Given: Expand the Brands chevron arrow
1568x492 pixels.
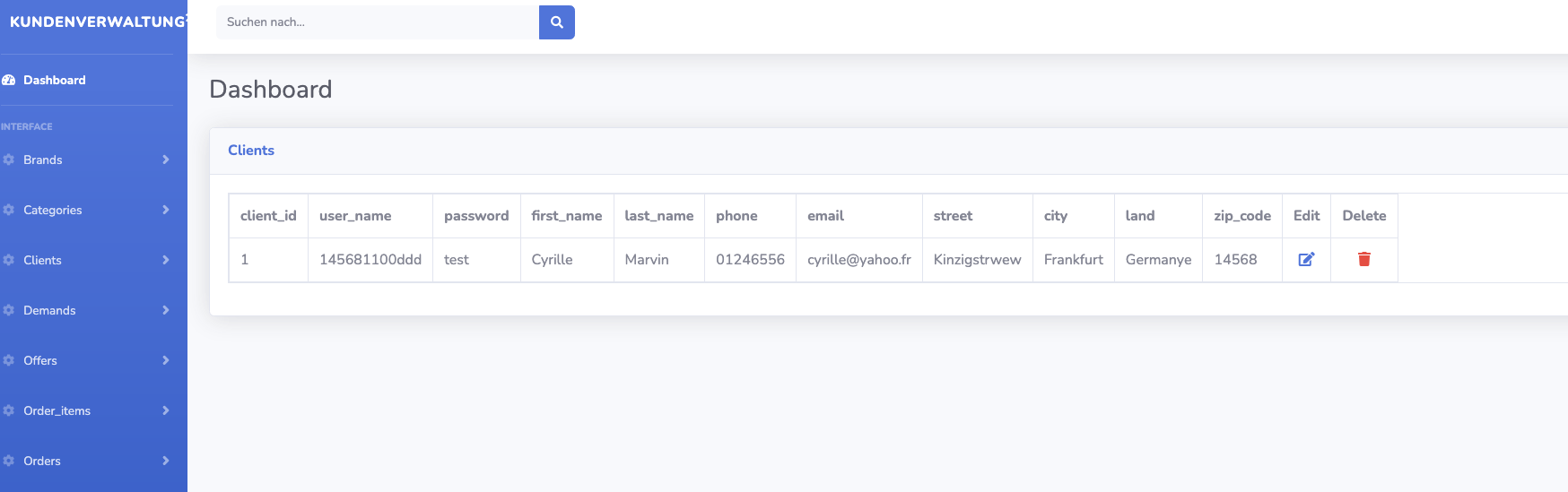Looking at the screenshot, I should click(166, 160).
